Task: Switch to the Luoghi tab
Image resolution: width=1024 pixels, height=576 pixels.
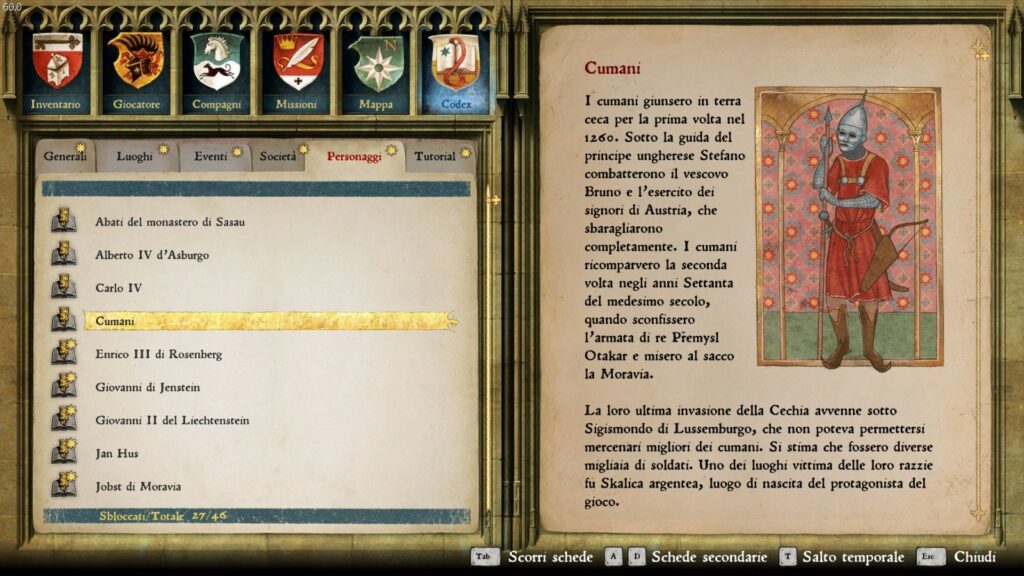Action: [136, 156]
